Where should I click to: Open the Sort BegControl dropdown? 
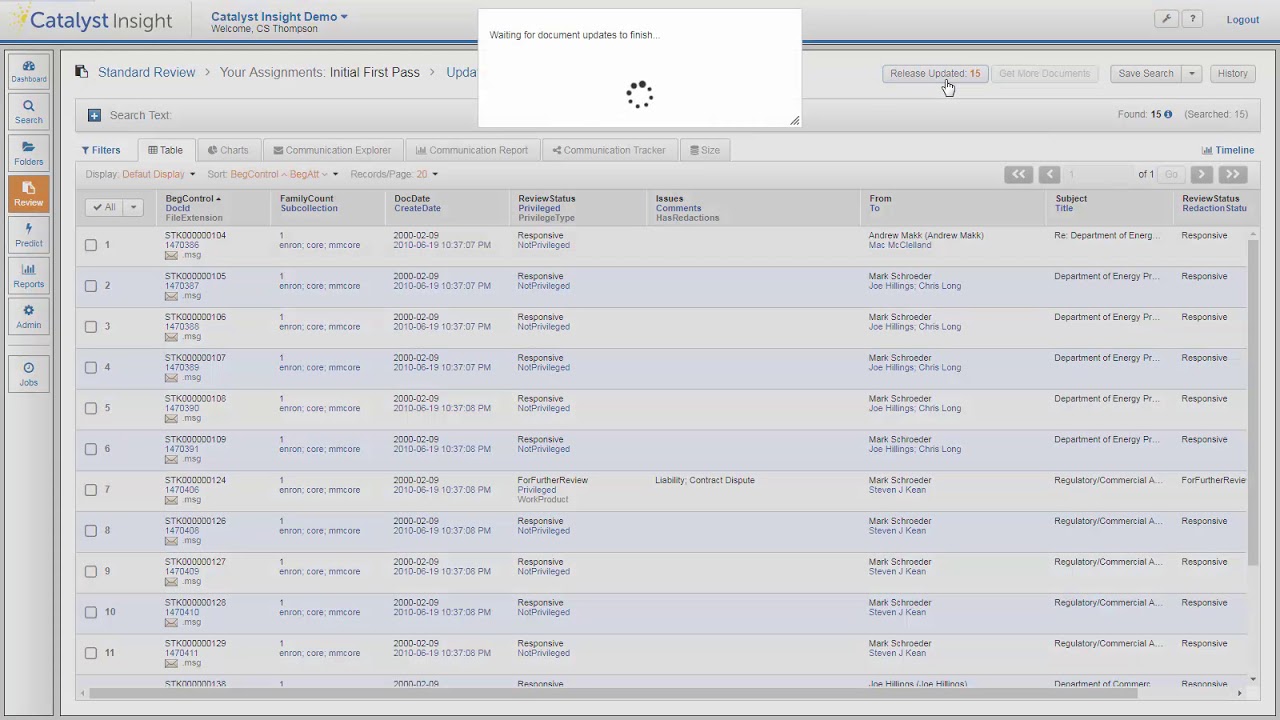pos(284,174)
